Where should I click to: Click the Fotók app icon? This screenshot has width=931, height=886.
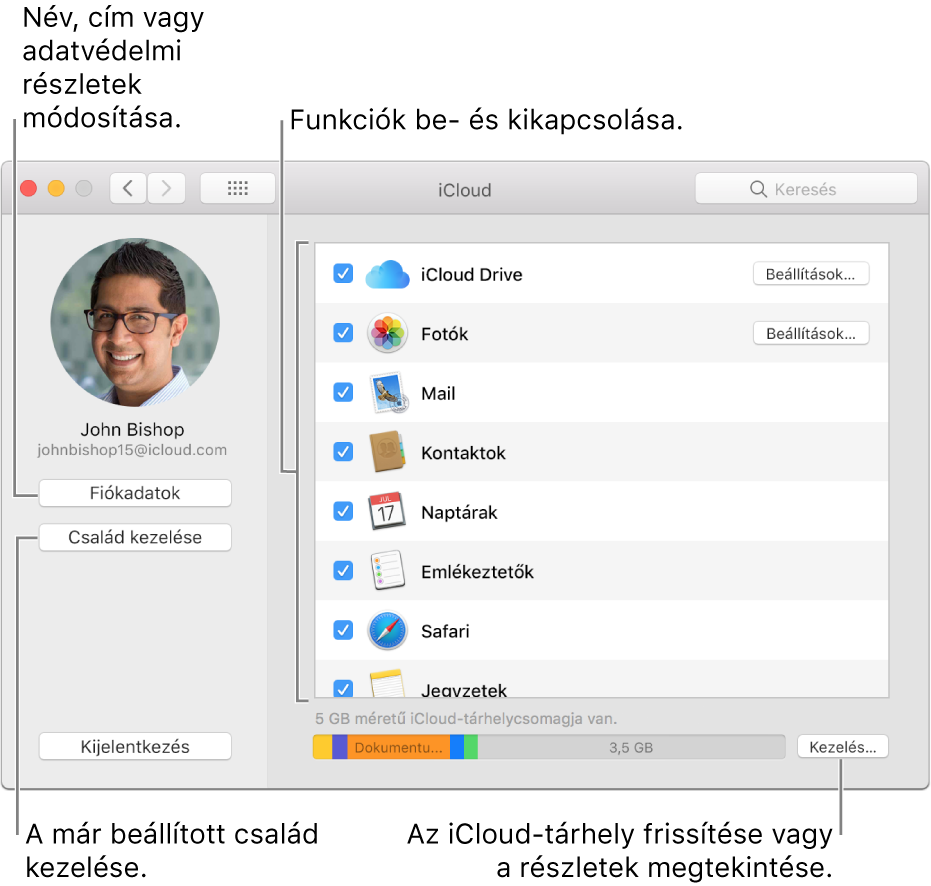click(x=387, y=333)
